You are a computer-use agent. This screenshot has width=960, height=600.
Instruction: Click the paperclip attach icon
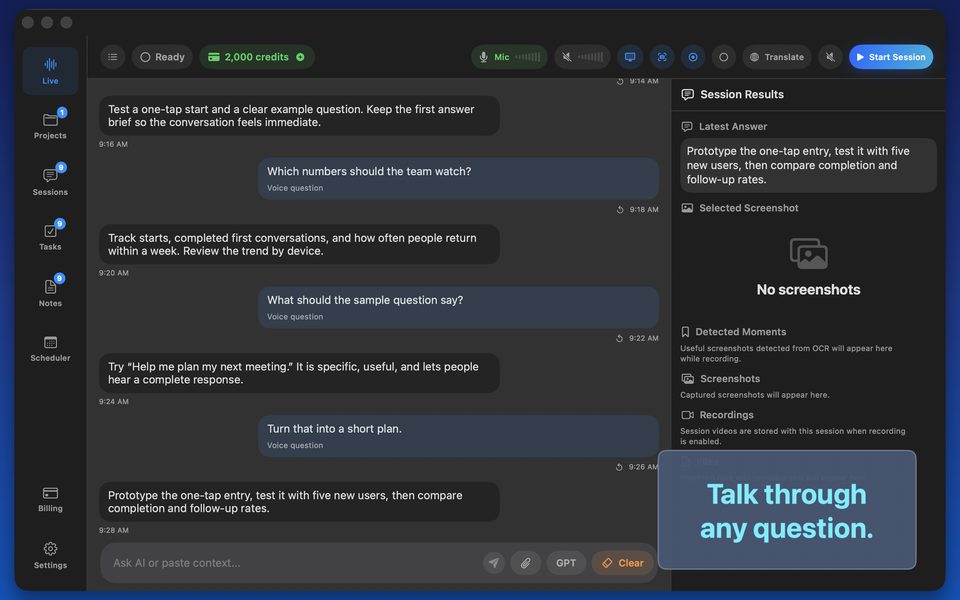pos(525,563)
